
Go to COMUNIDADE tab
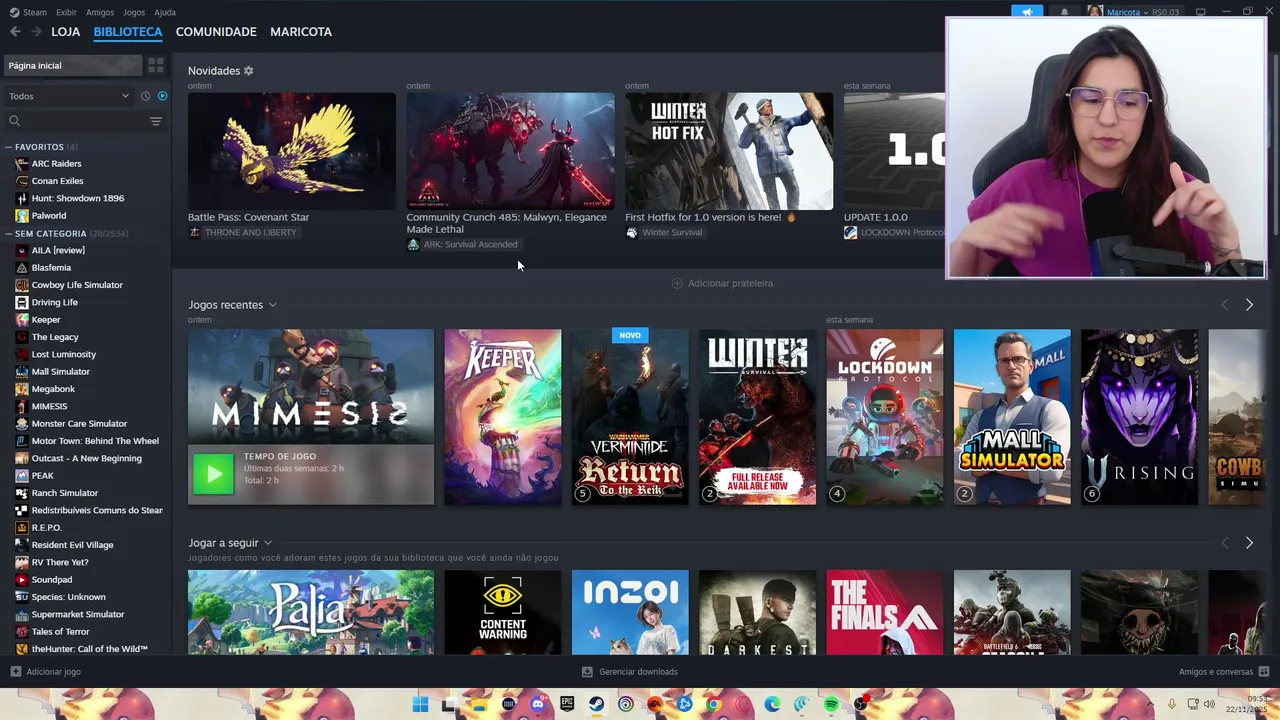216,32
